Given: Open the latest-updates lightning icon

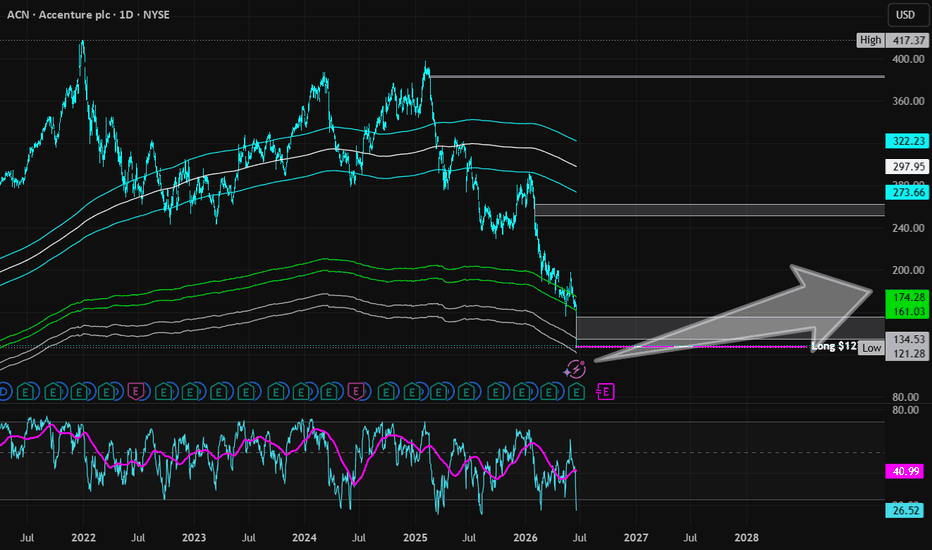Looking at the screenshot, I should pos(575,369).
